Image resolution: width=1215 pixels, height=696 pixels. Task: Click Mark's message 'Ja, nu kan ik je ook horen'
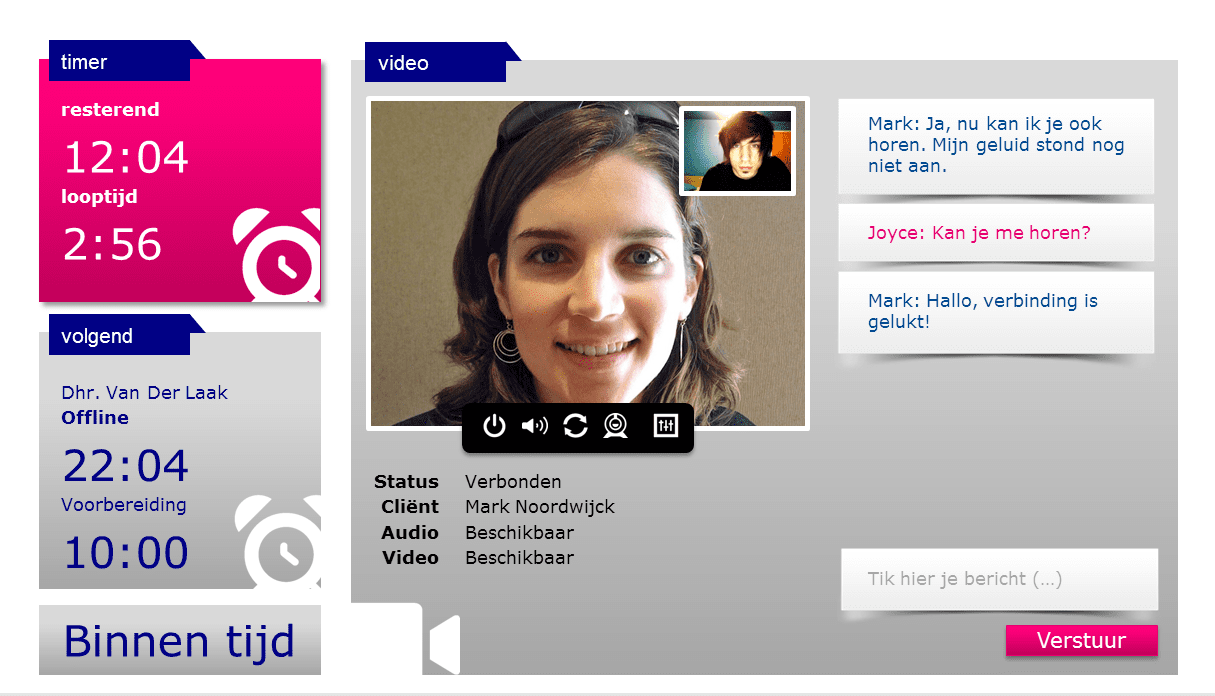click(996, 146)
